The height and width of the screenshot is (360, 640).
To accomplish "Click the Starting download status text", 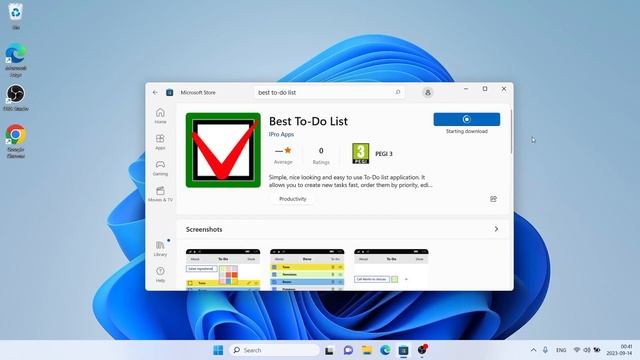I will 467,131.
